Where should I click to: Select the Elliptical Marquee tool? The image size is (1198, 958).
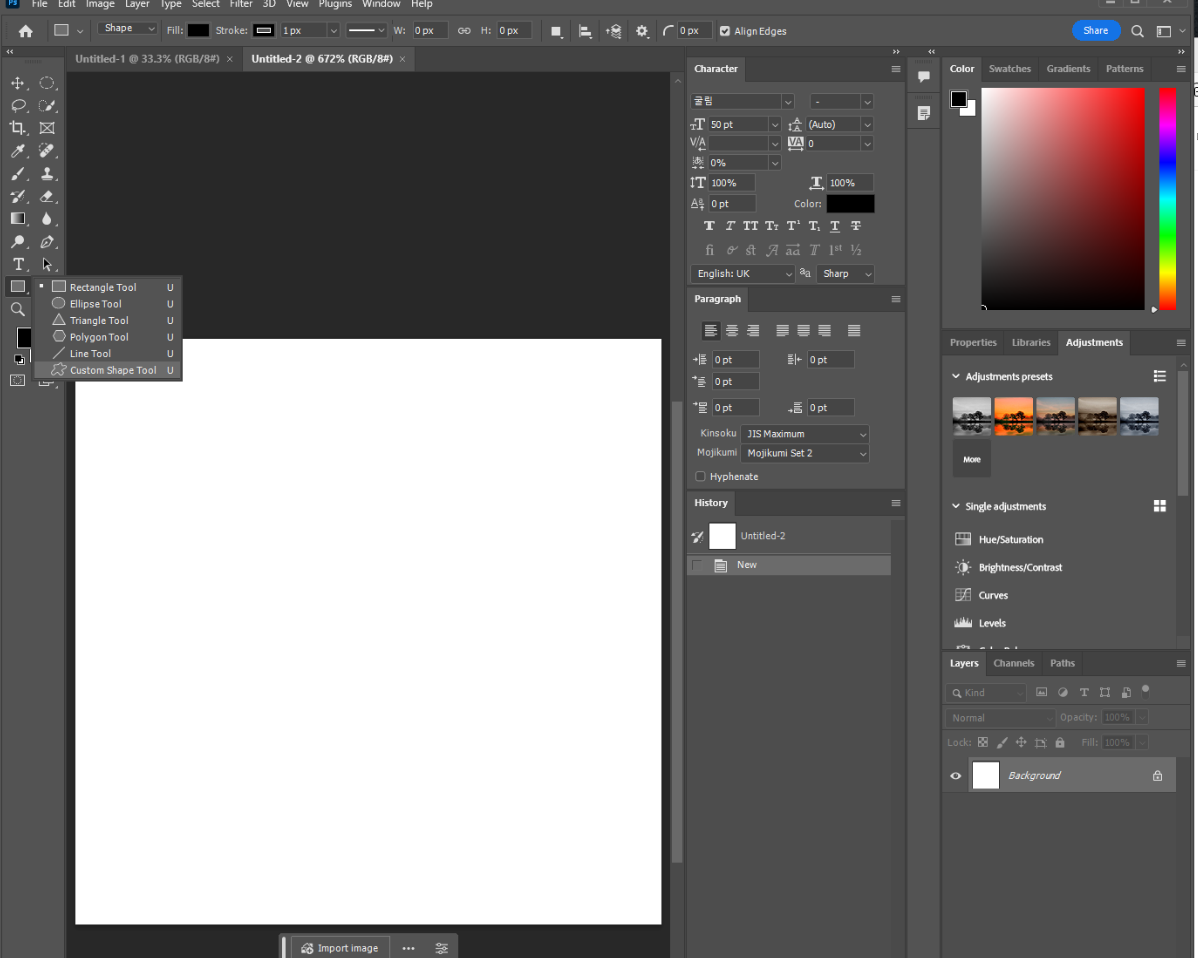[x=47, y=83]
